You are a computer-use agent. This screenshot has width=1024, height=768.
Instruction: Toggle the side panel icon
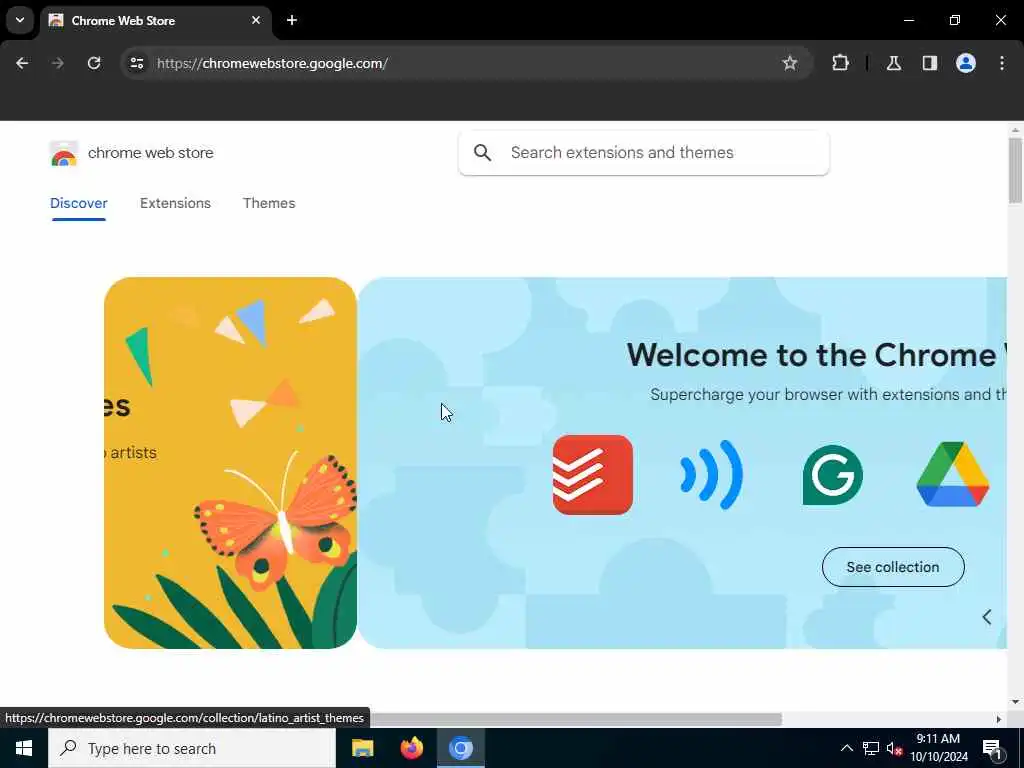pyautogui.click(x=929, y=63)
